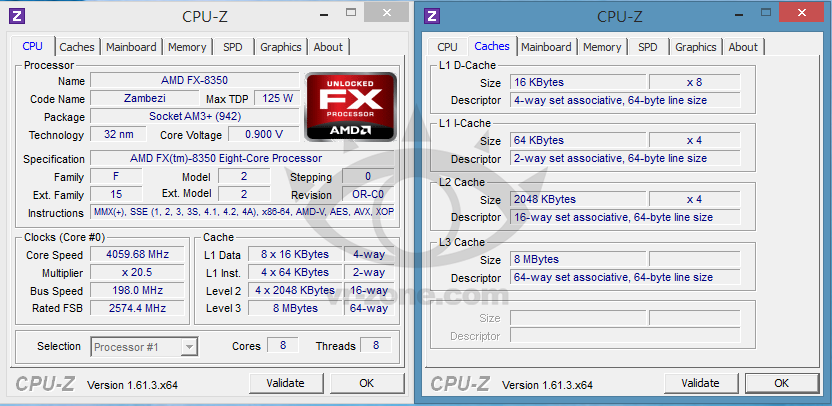Click Validate button in right window
Screen dimensions: 832x406
(700, 383)
